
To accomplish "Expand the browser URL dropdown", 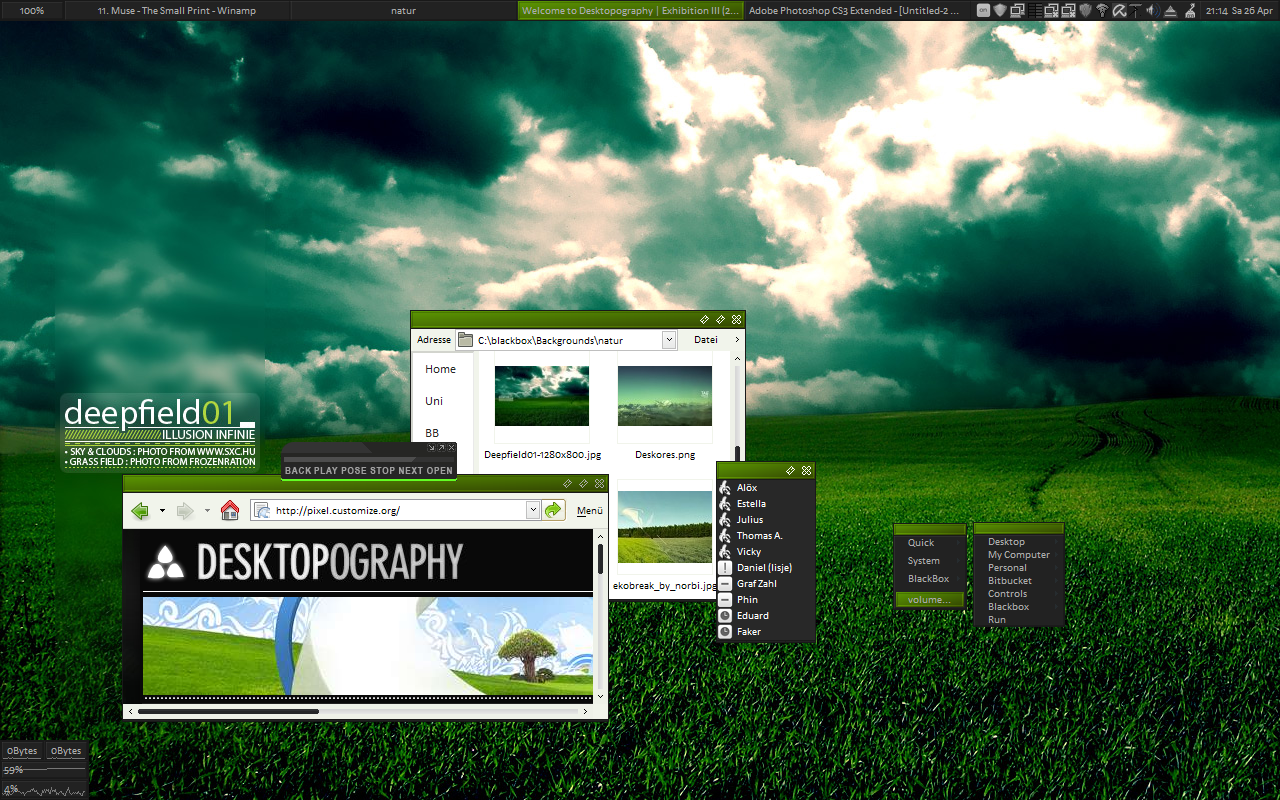I will 533,510.
